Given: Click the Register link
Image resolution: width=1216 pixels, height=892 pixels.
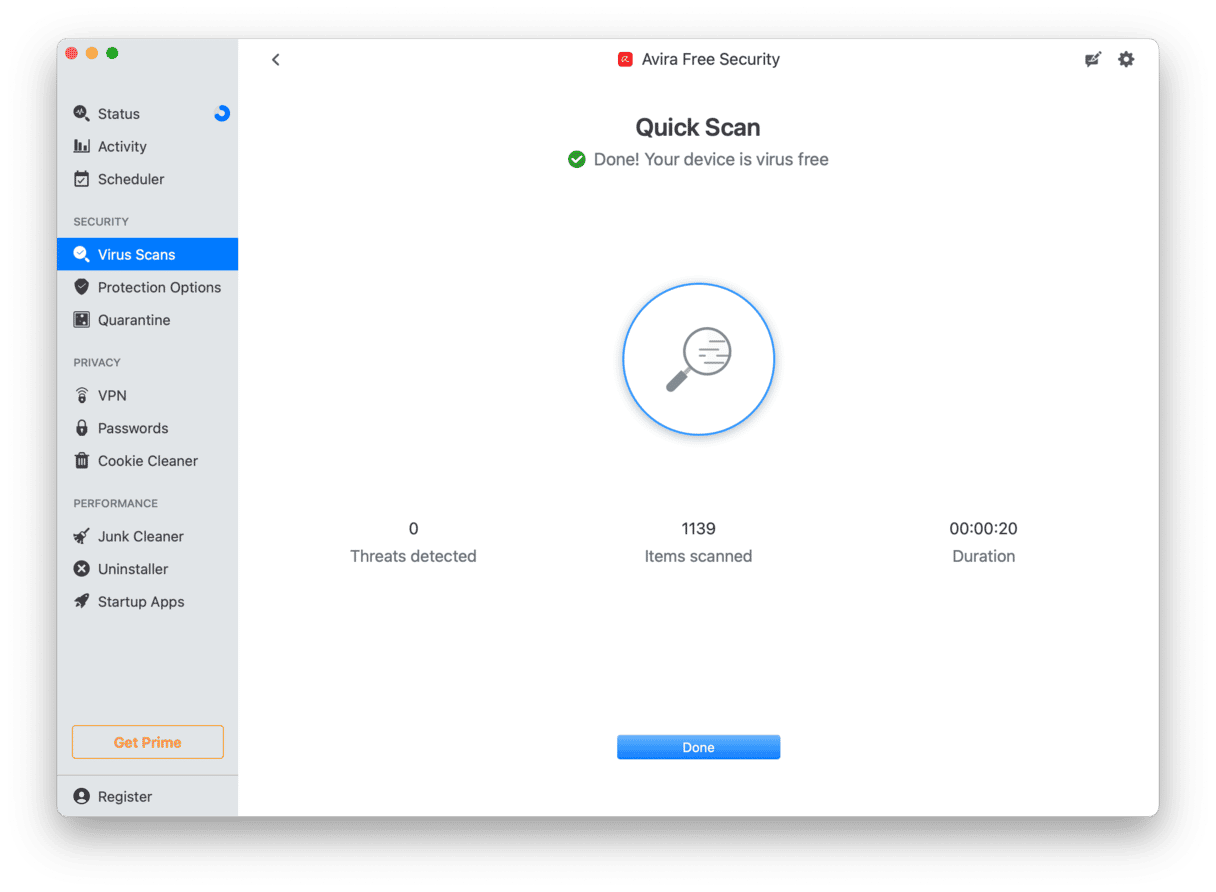Looking at the screenshot, I should (125, 797).
